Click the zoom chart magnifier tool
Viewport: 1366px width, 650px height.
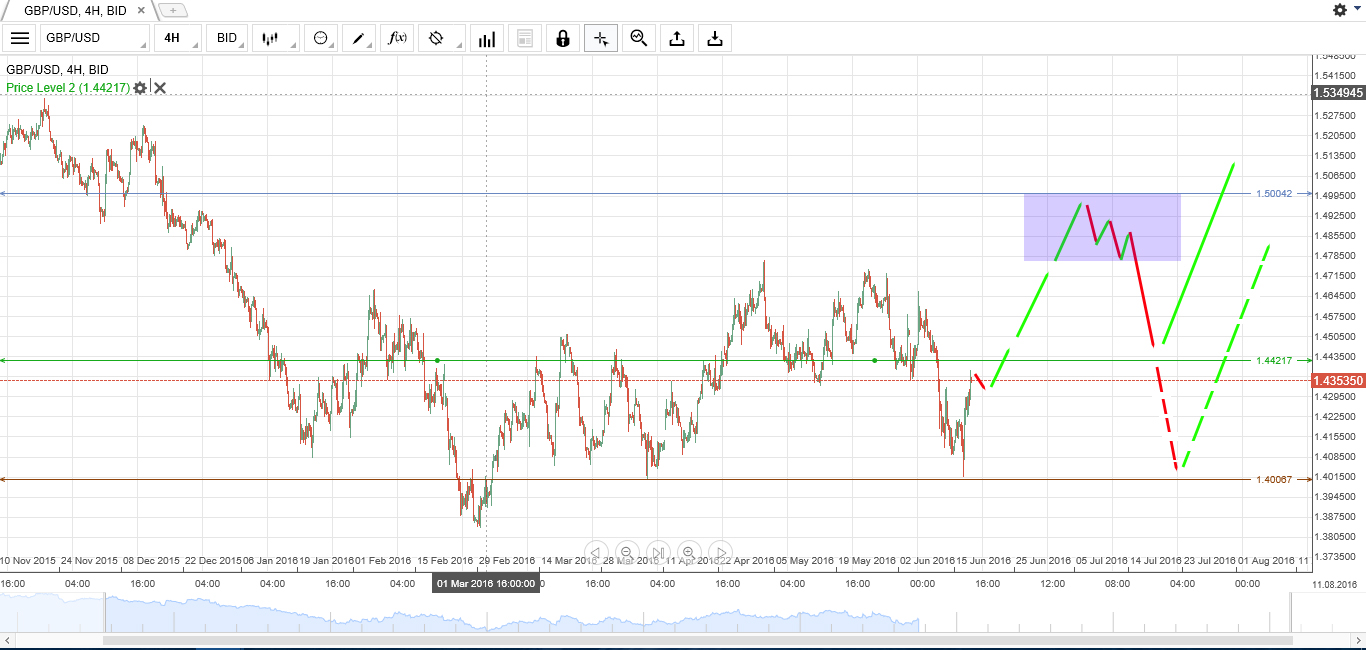coord(638,39)
